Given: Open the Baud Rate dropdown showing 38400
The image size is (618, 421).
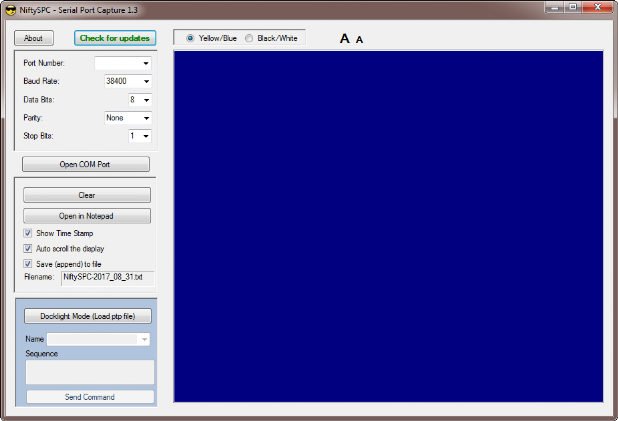Looking at the screenshot, I should [128, 81].
